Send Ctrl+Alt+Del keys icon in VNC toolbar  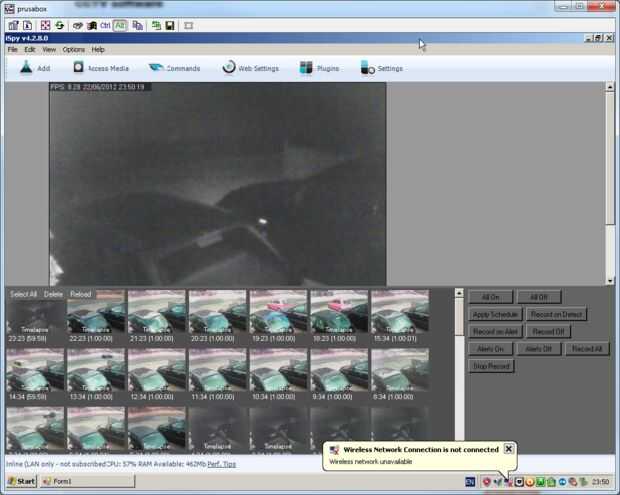78,26
